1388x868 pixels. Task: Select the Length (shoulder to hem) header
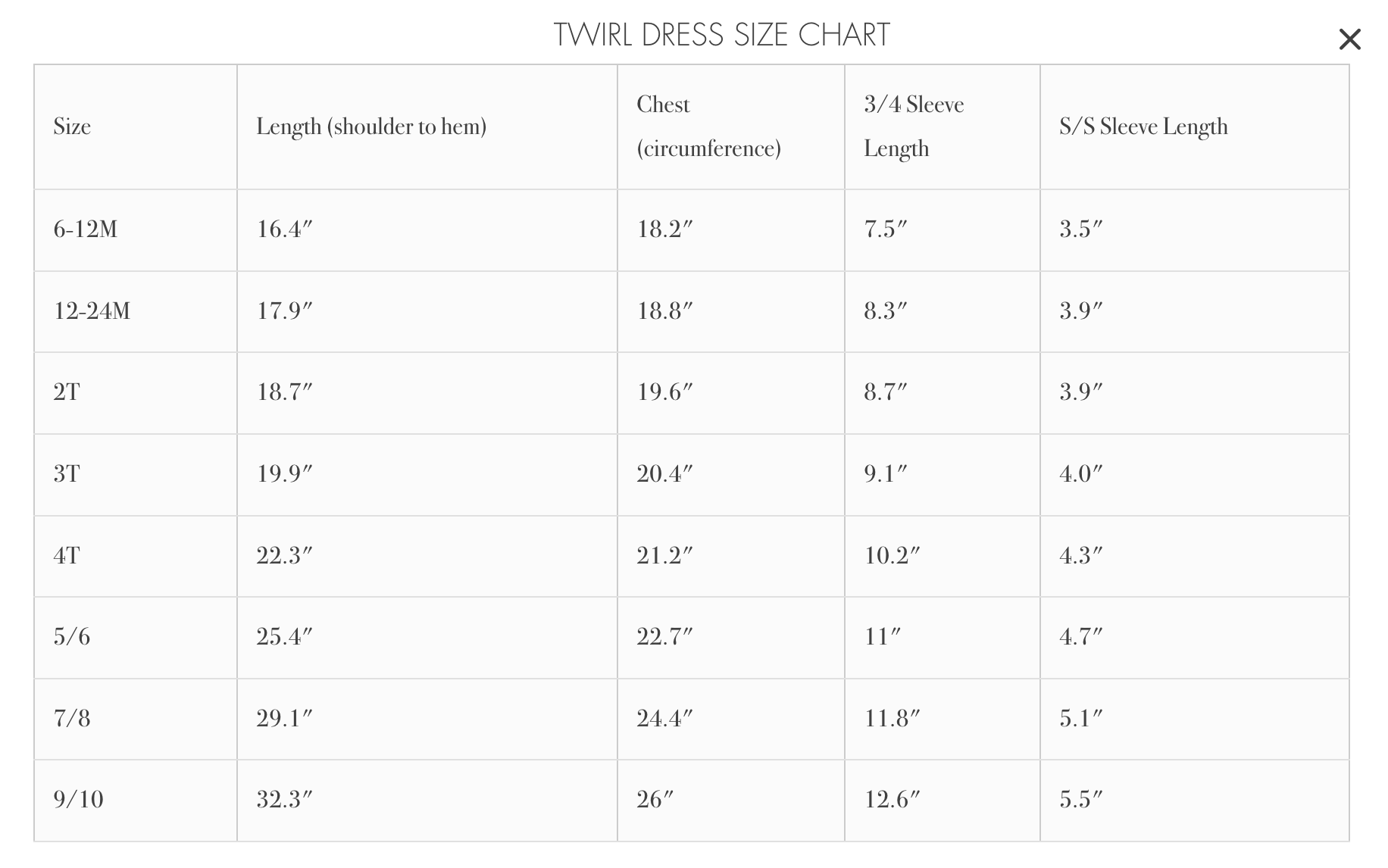[371, 126]
